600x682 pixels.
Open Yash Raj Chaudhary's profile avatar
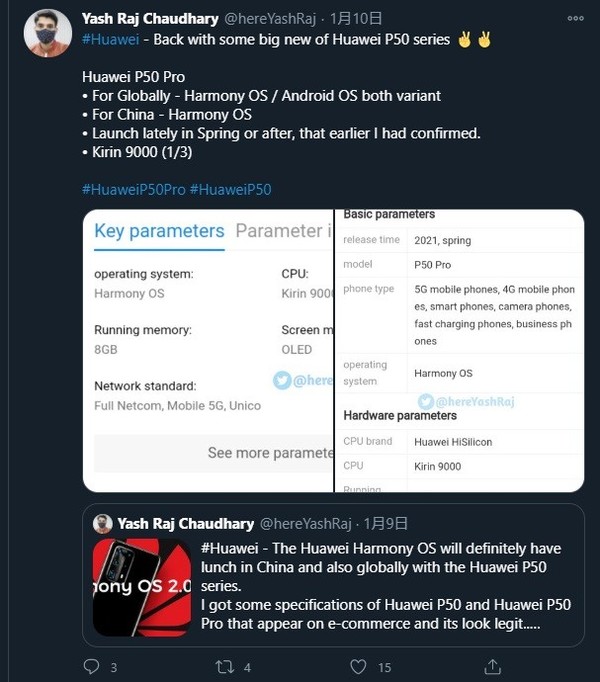pyautogui.click(x=48, y=33)
